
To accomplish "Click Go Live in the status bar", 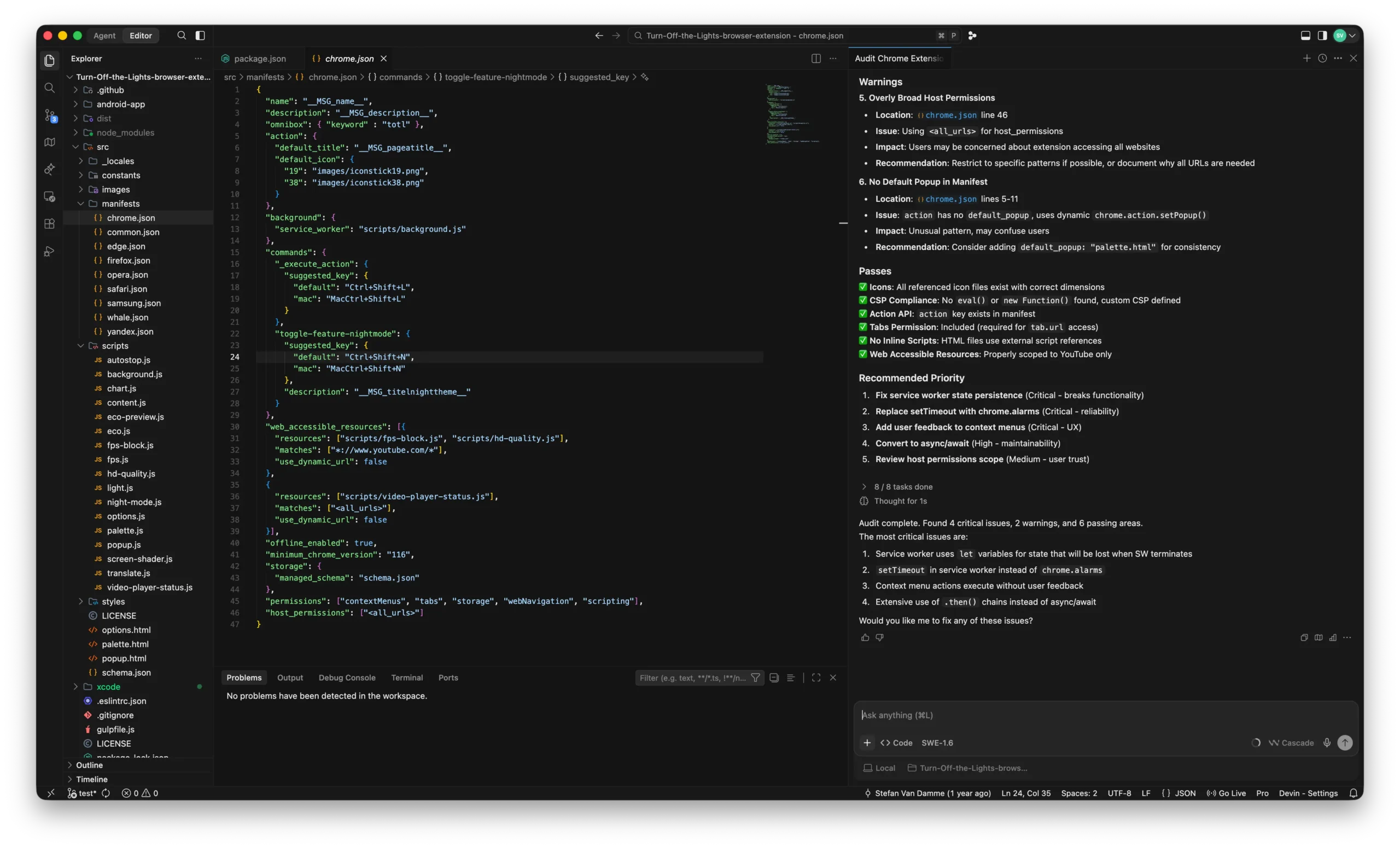I will [x=1226, y=793].
